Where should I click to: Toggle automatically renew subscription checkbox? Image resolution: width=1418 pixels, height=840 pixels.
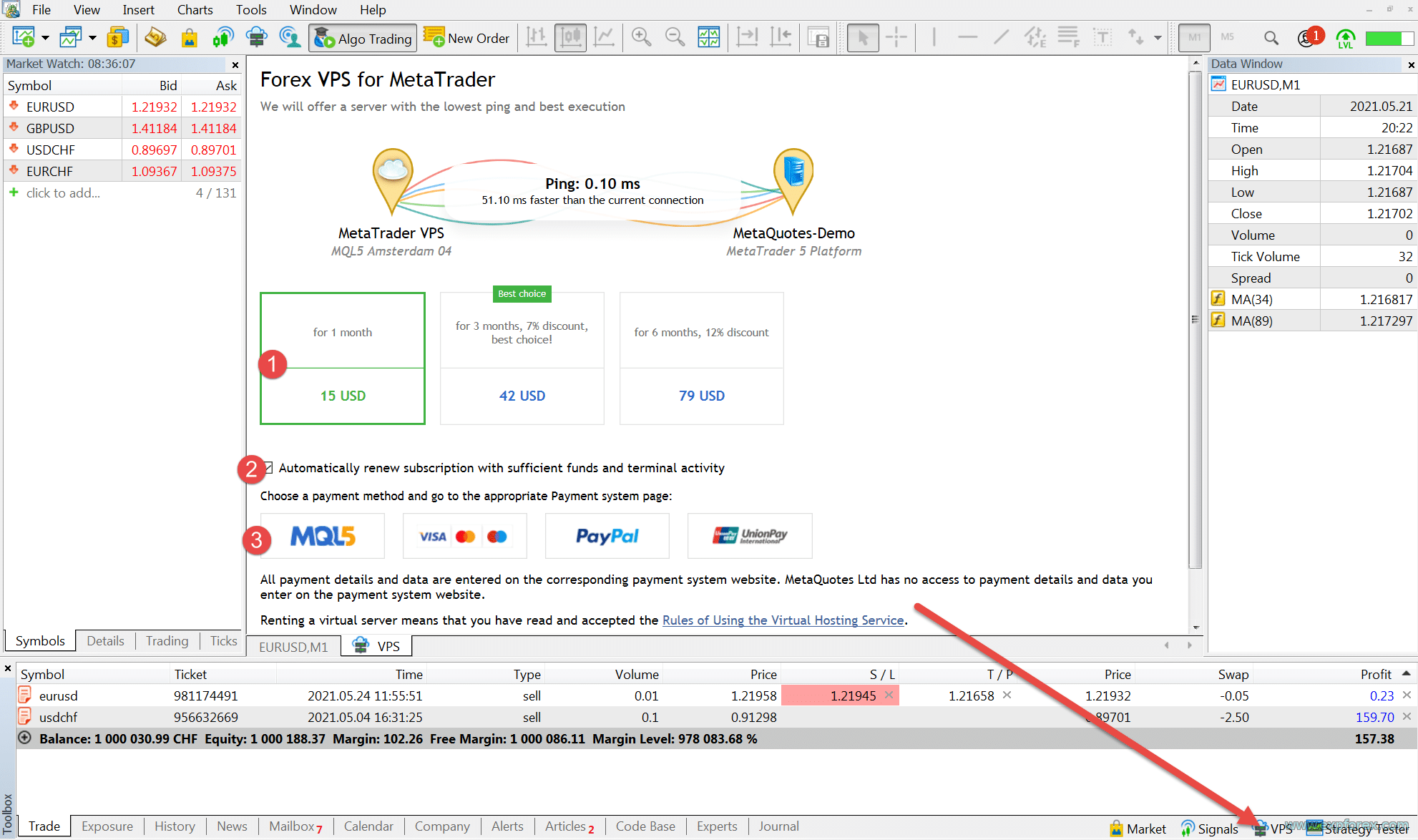coord(268,468)
